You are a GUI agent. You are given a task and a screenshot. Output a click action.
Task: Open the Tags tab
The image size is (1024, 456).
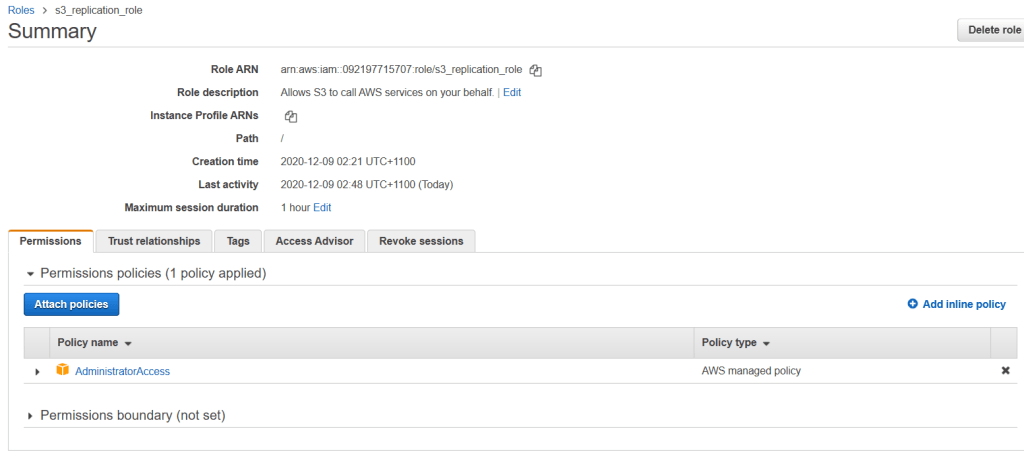(x=238, y=241)
